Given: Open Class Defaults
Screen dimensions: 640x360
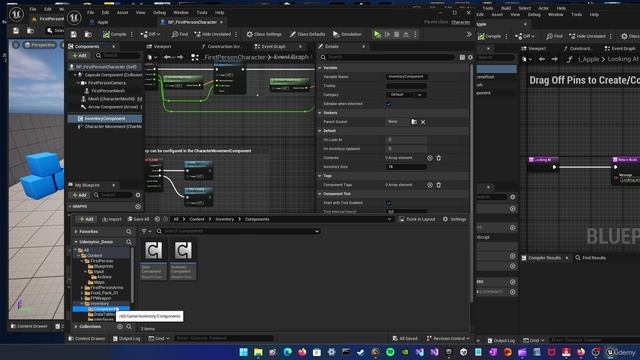Looking at the screenshot, I should point(307,34).
